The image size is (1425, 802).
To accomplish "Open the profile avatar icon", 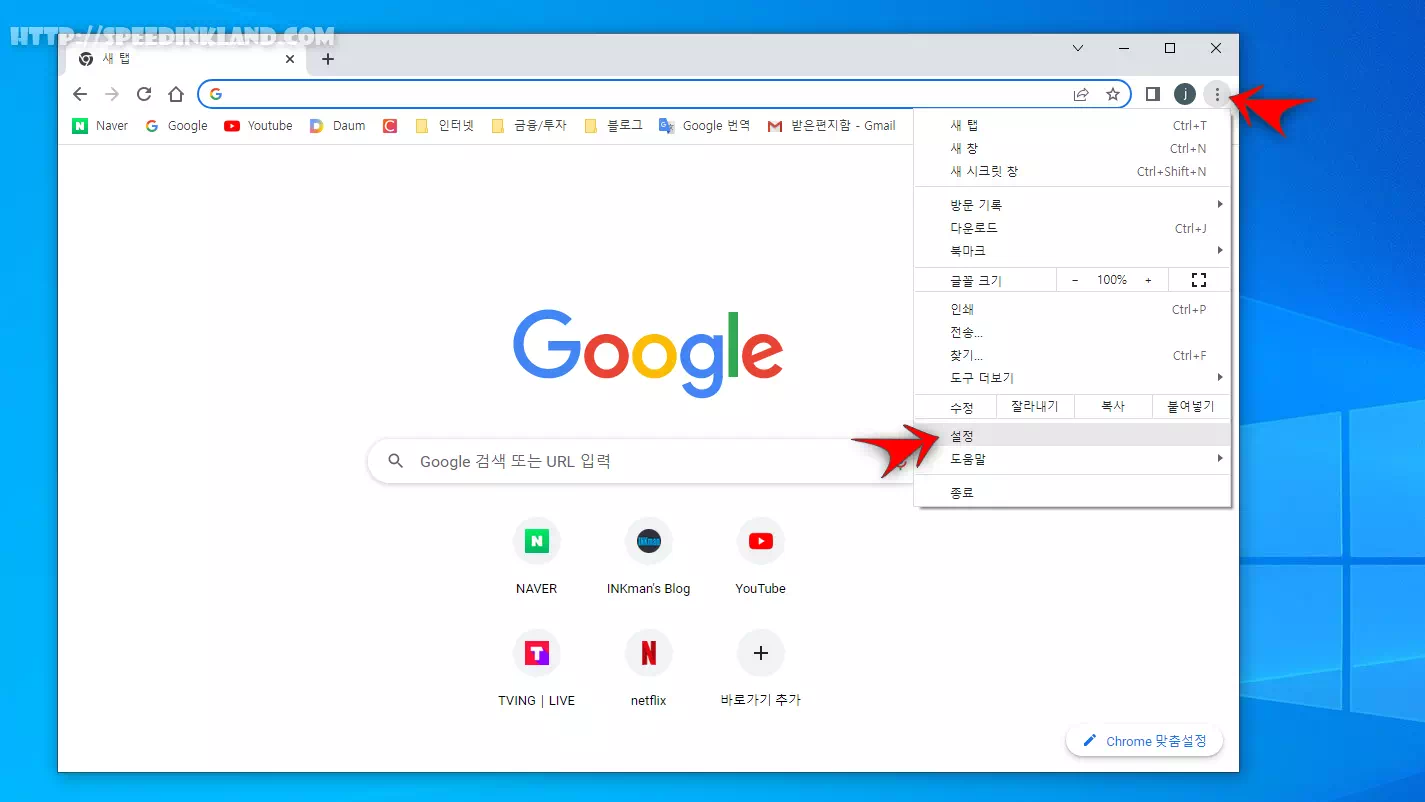I will [1184, 94].
